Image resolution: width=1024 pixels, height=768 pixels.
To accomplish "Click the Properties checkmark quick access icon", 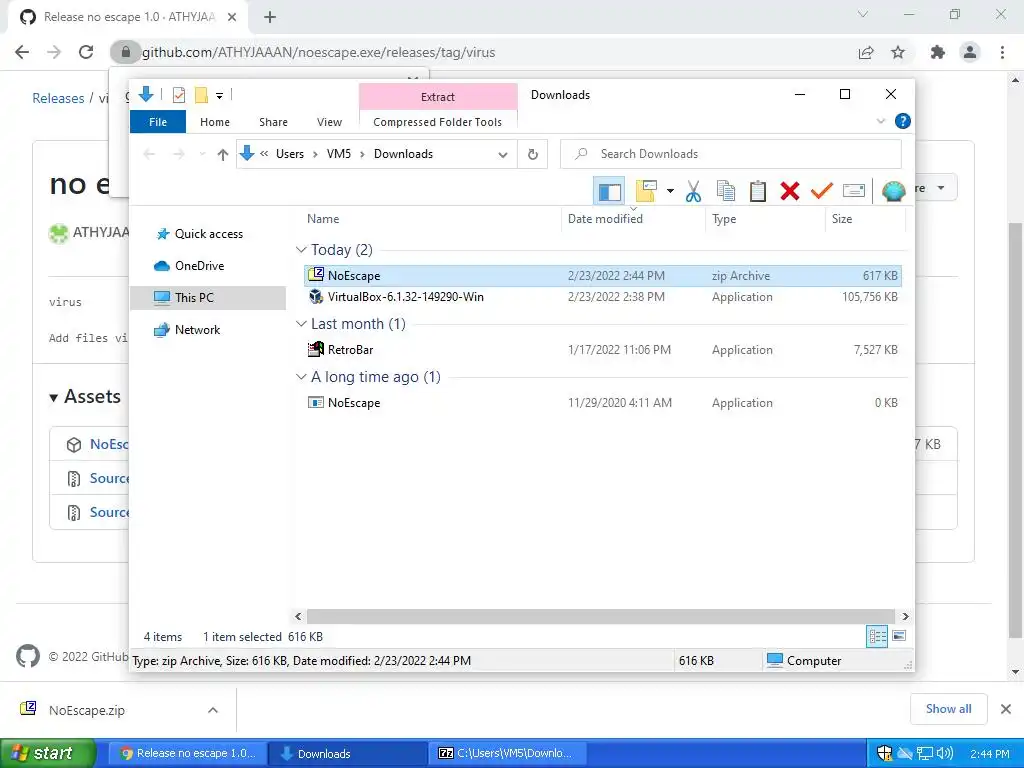I will tap(178, 95).
